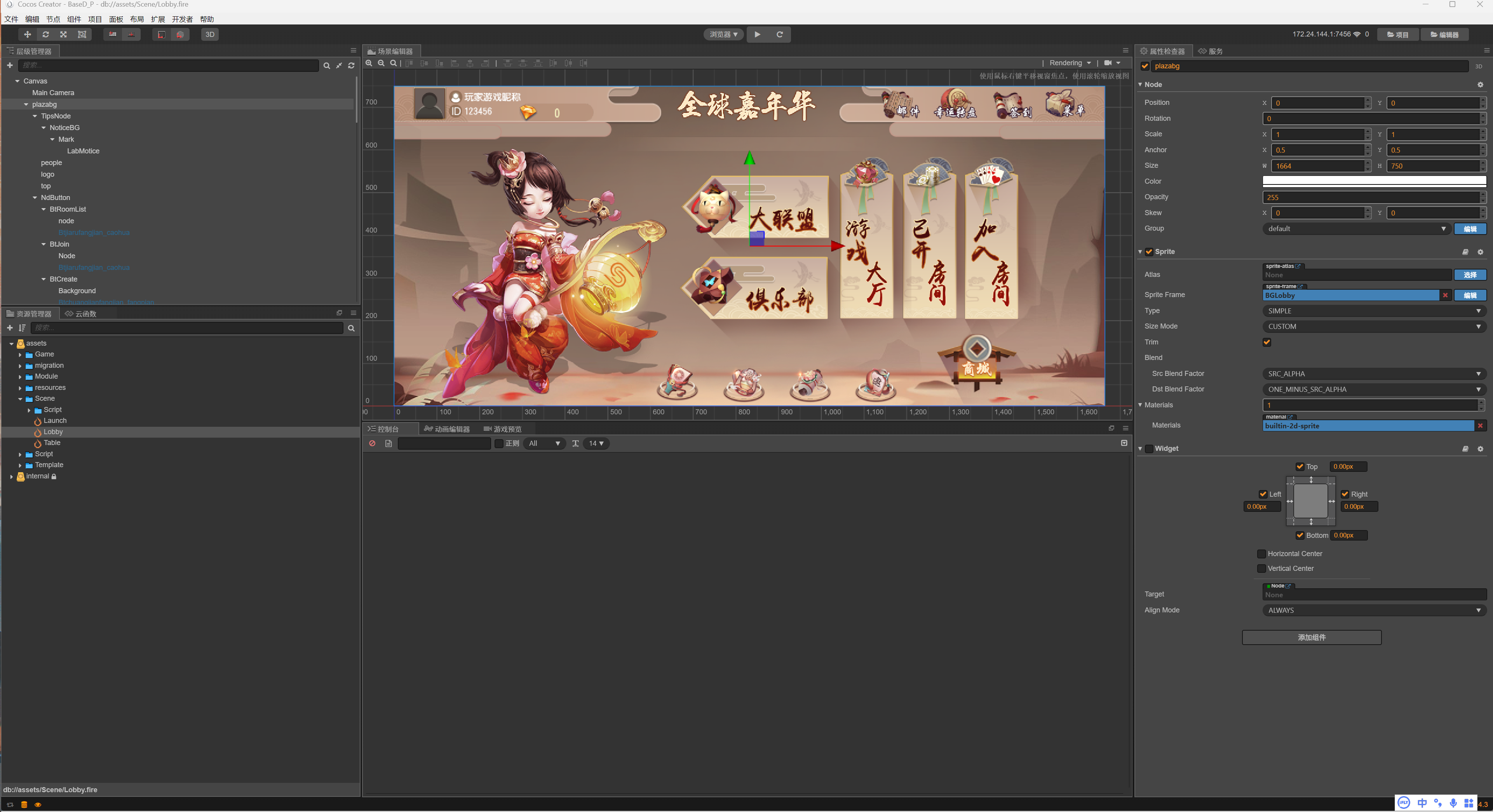Open the Align Mode ALWAYS dropdown

click(x=1374, y=610)
